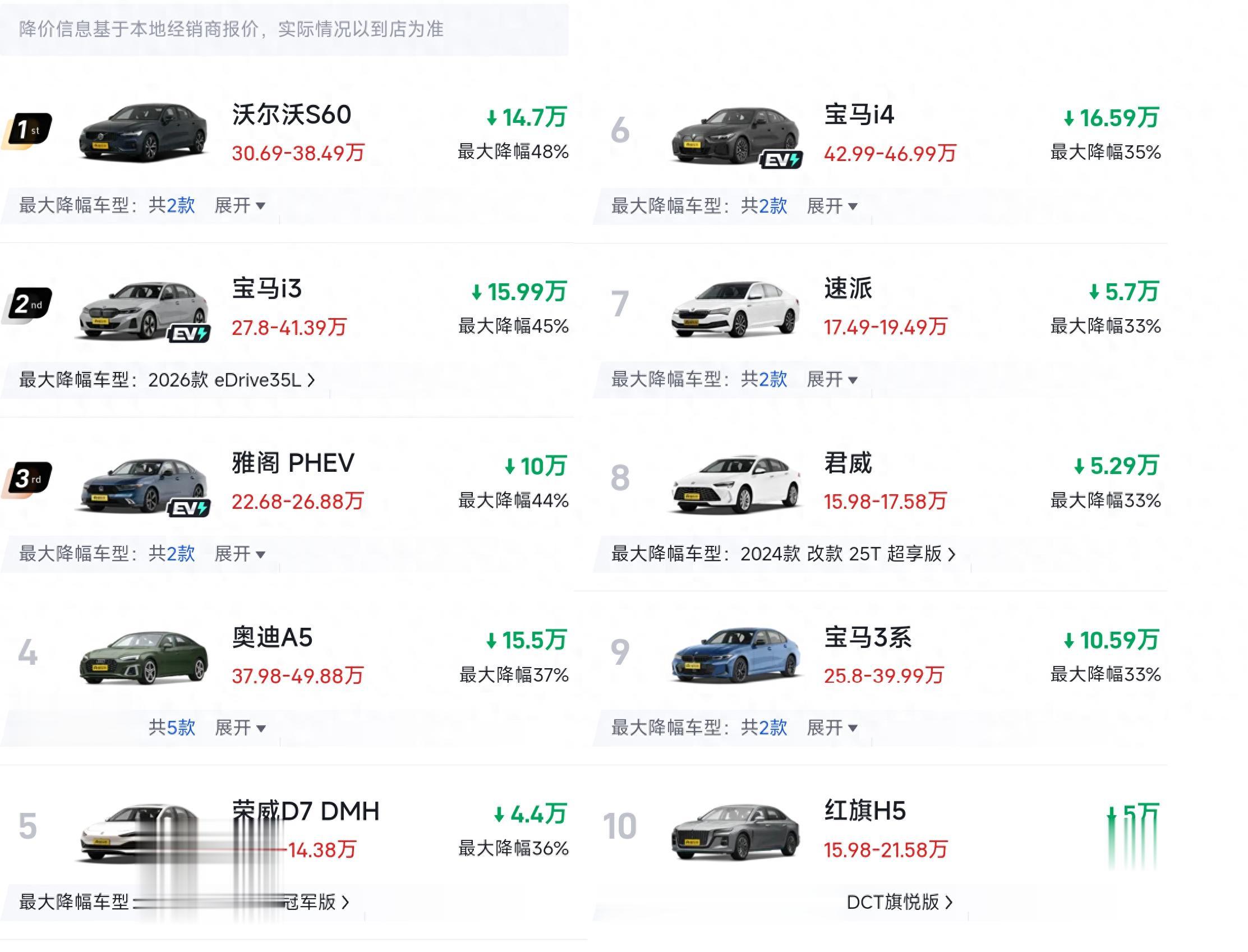Open the 君威 listing title

coord(848,463)
